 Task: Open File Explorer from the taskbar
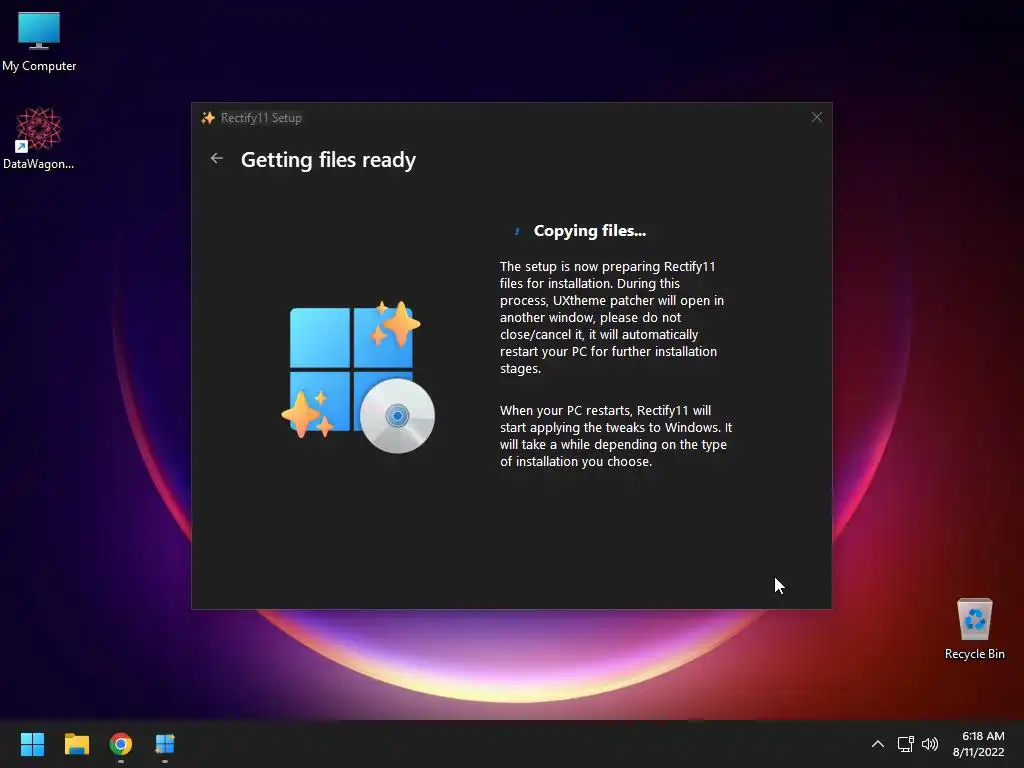pyautogui.click(x=76, y=744)
